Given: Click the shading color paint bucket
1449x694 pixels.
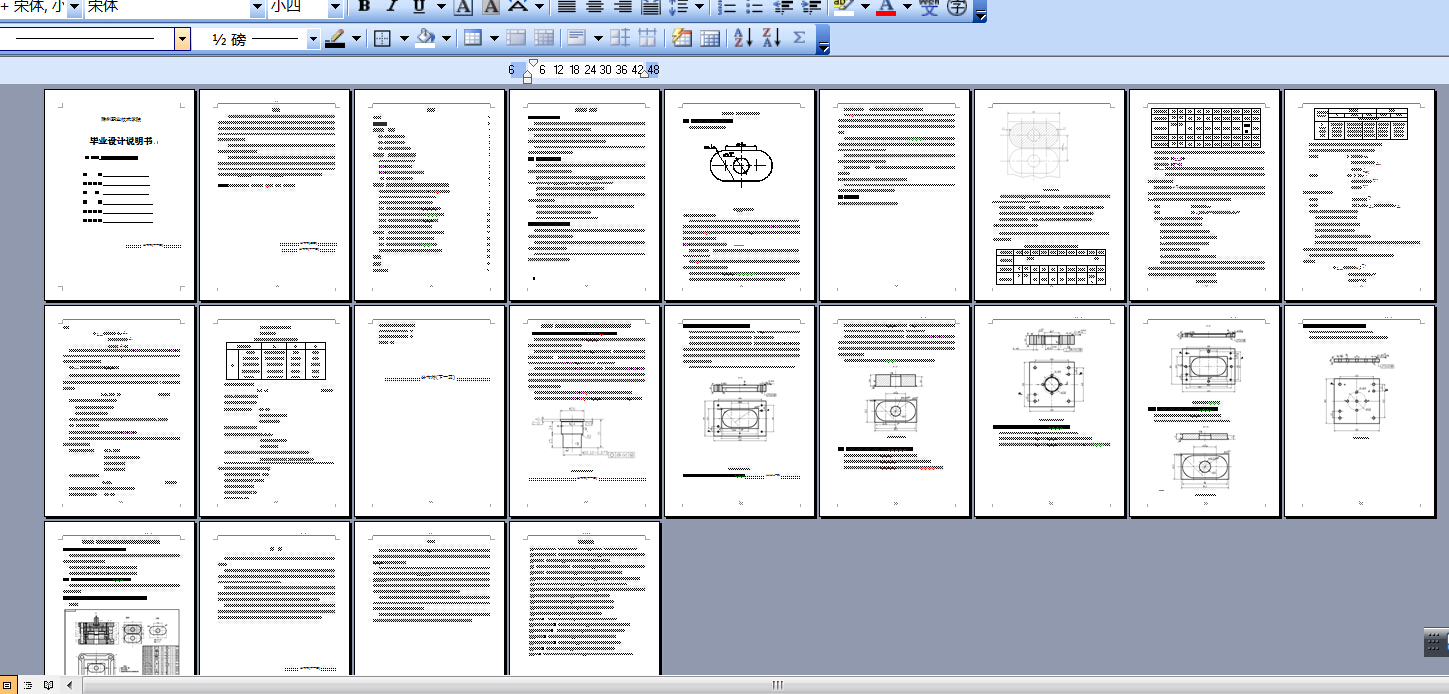Looking at the screenshot, I should [425, 39].
